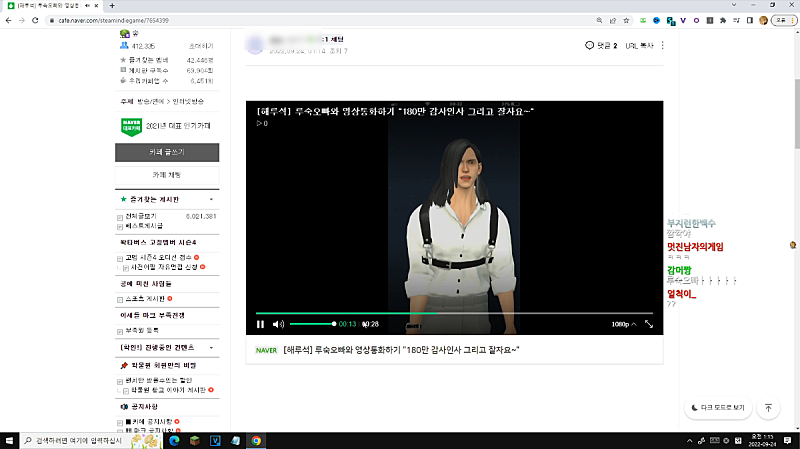This screenshot has width=800, height=449.
Task: Open 카페 채팅 cafe chat button
Action: [167, 175]
